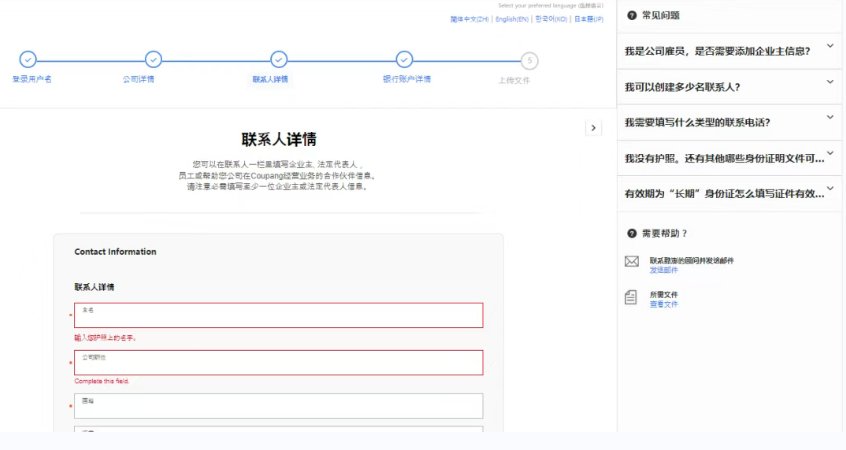
Task: Click the 常见问题 heading text
Action: pos(660,16)
